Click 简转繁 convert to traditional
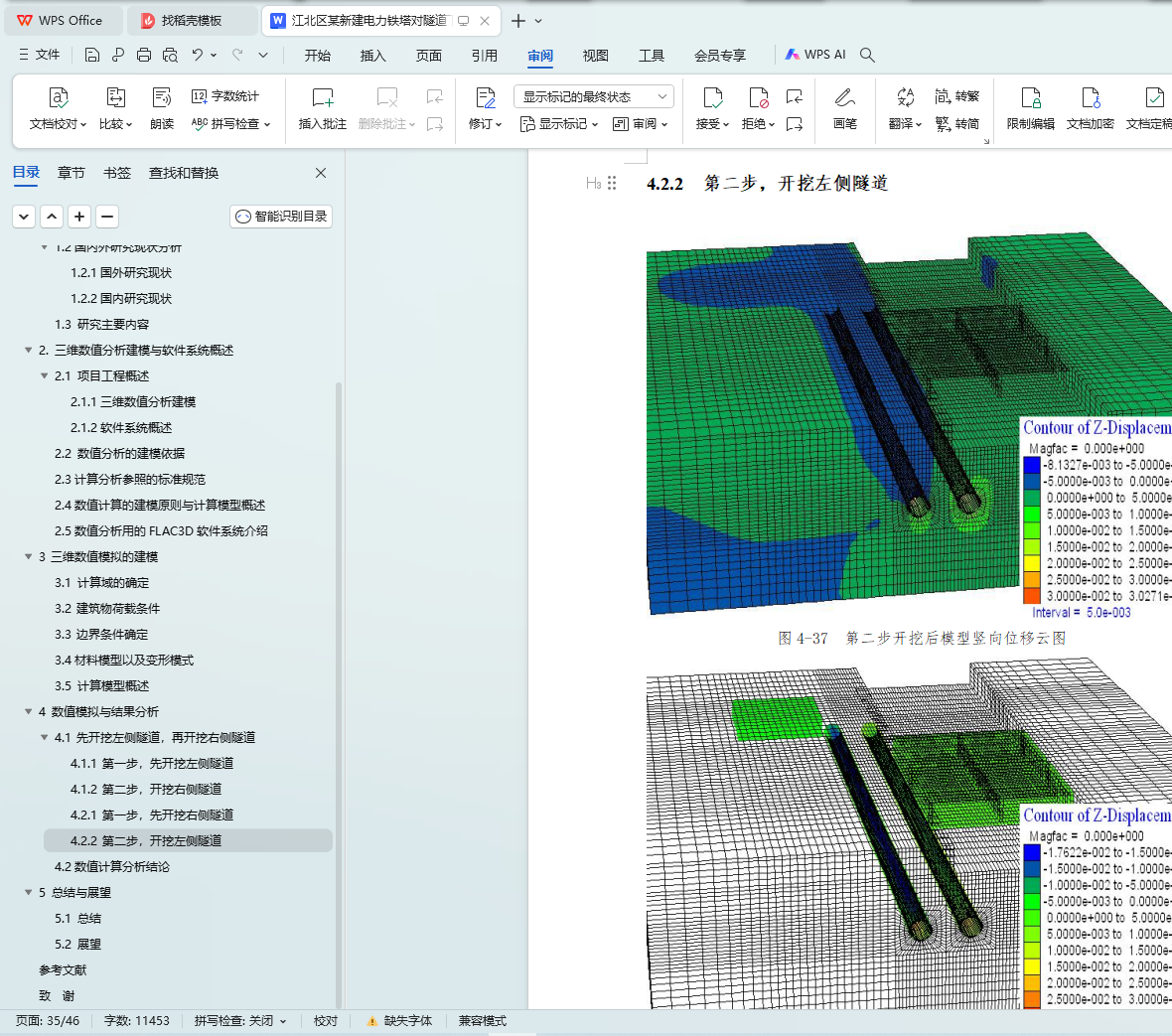This screenshot has width=1172, height=1036. pos(956,95)
